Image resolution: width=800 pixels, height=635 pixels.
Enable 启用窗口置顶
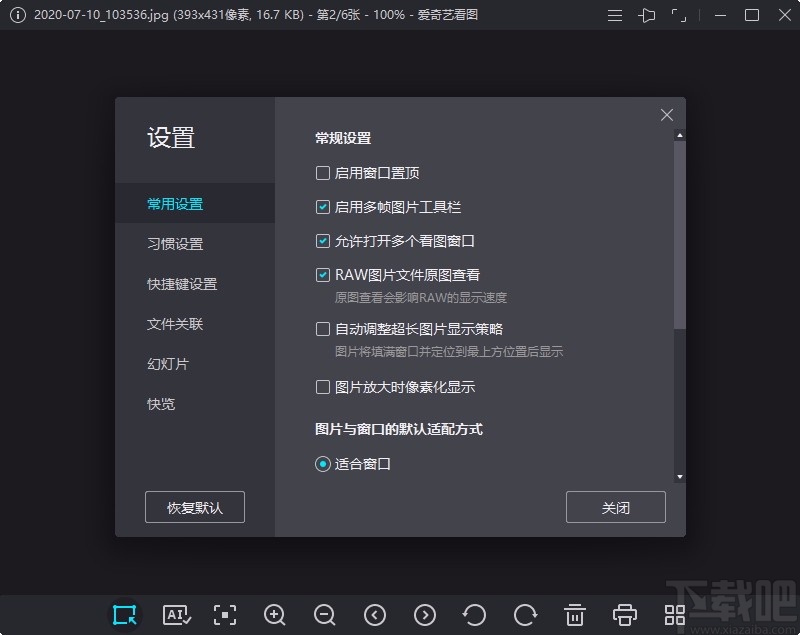[322, 172]
